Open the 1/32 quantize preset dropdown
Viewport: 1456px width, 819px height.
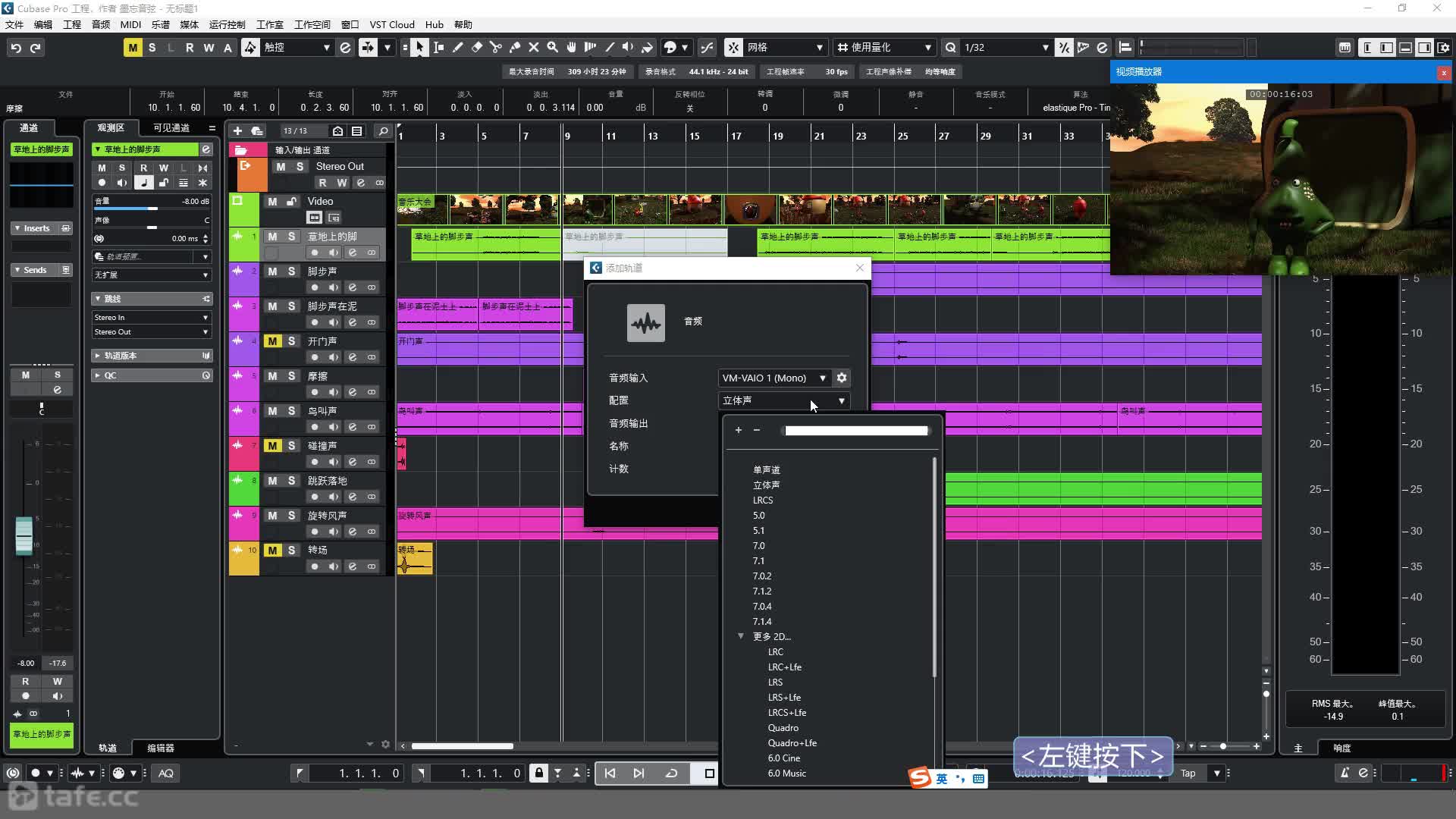pos(1006,47)
